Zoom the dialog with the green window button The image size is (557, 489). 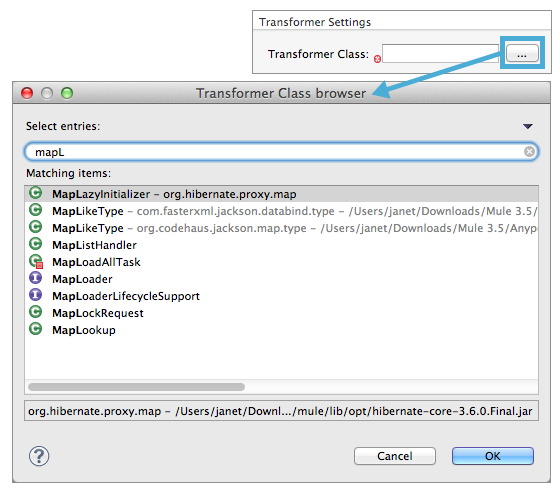(67, 93)
